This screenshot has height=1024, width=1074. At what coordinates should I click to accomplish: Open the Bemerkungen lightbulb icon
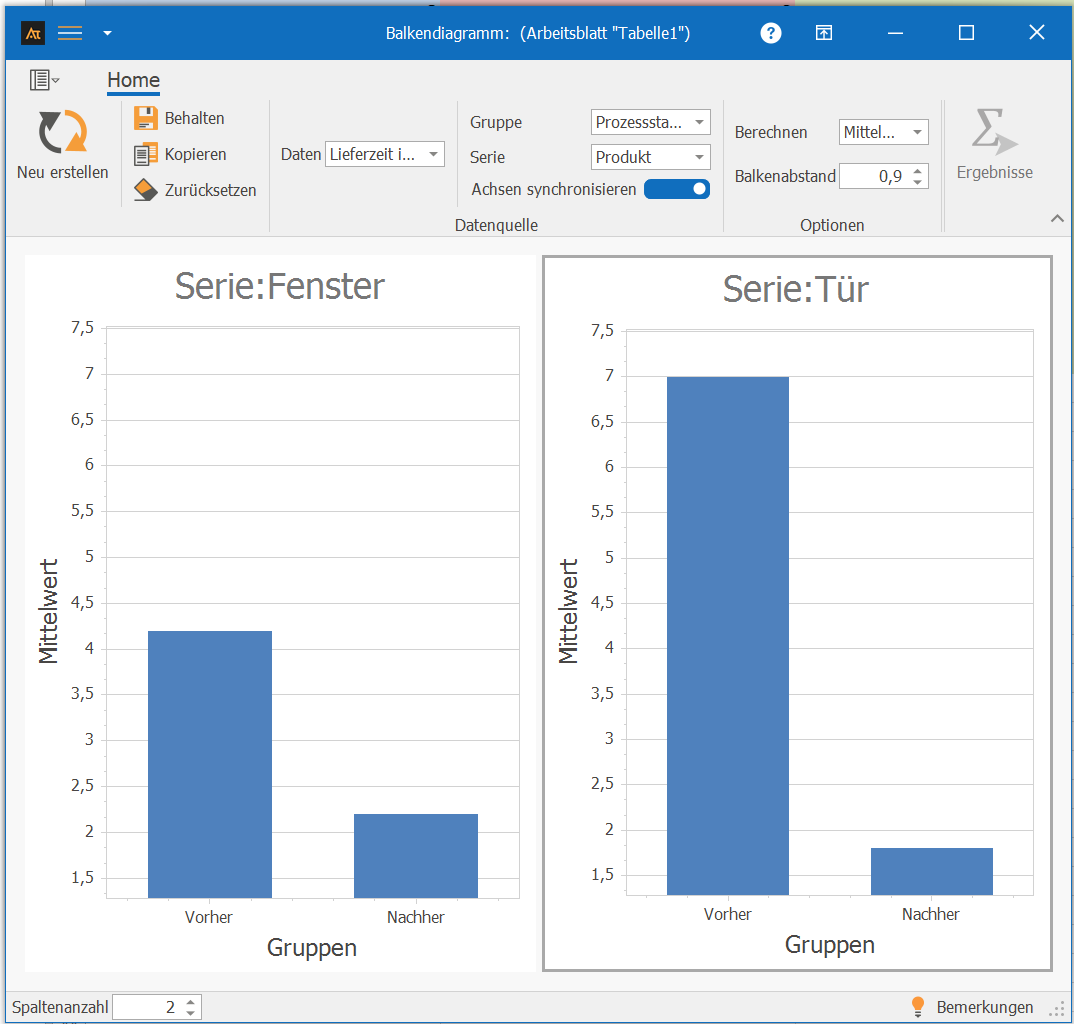click(x=918, y=1007)
